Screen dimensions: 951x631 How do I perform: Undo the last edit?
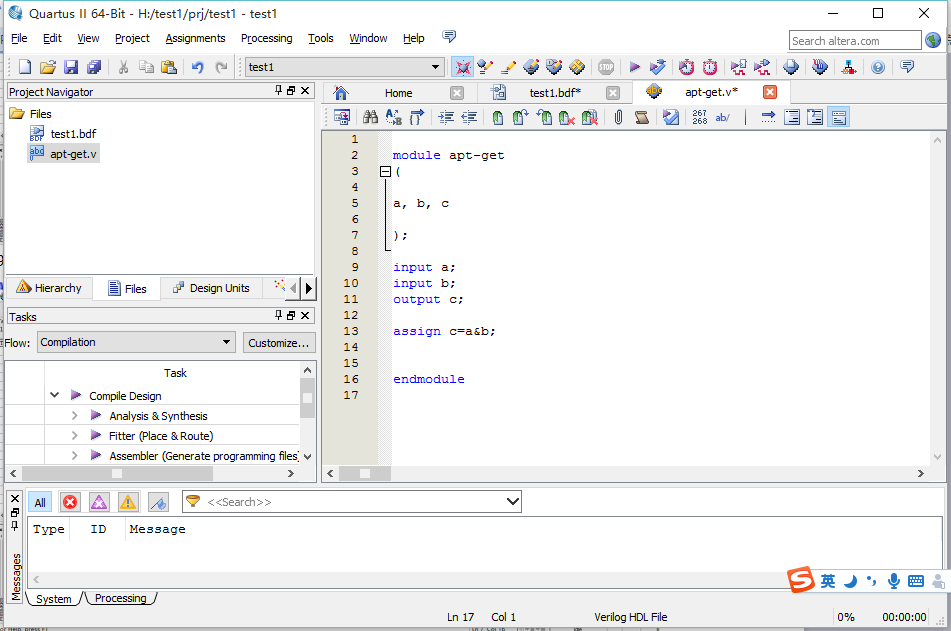click(198, 67)
